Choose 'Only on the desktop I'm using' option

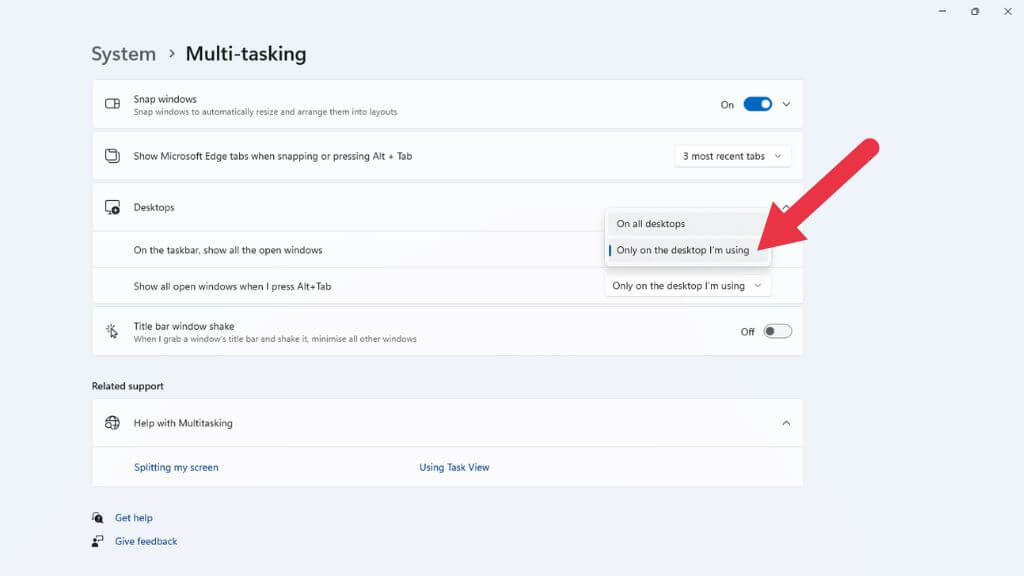(x=683, y=250)
